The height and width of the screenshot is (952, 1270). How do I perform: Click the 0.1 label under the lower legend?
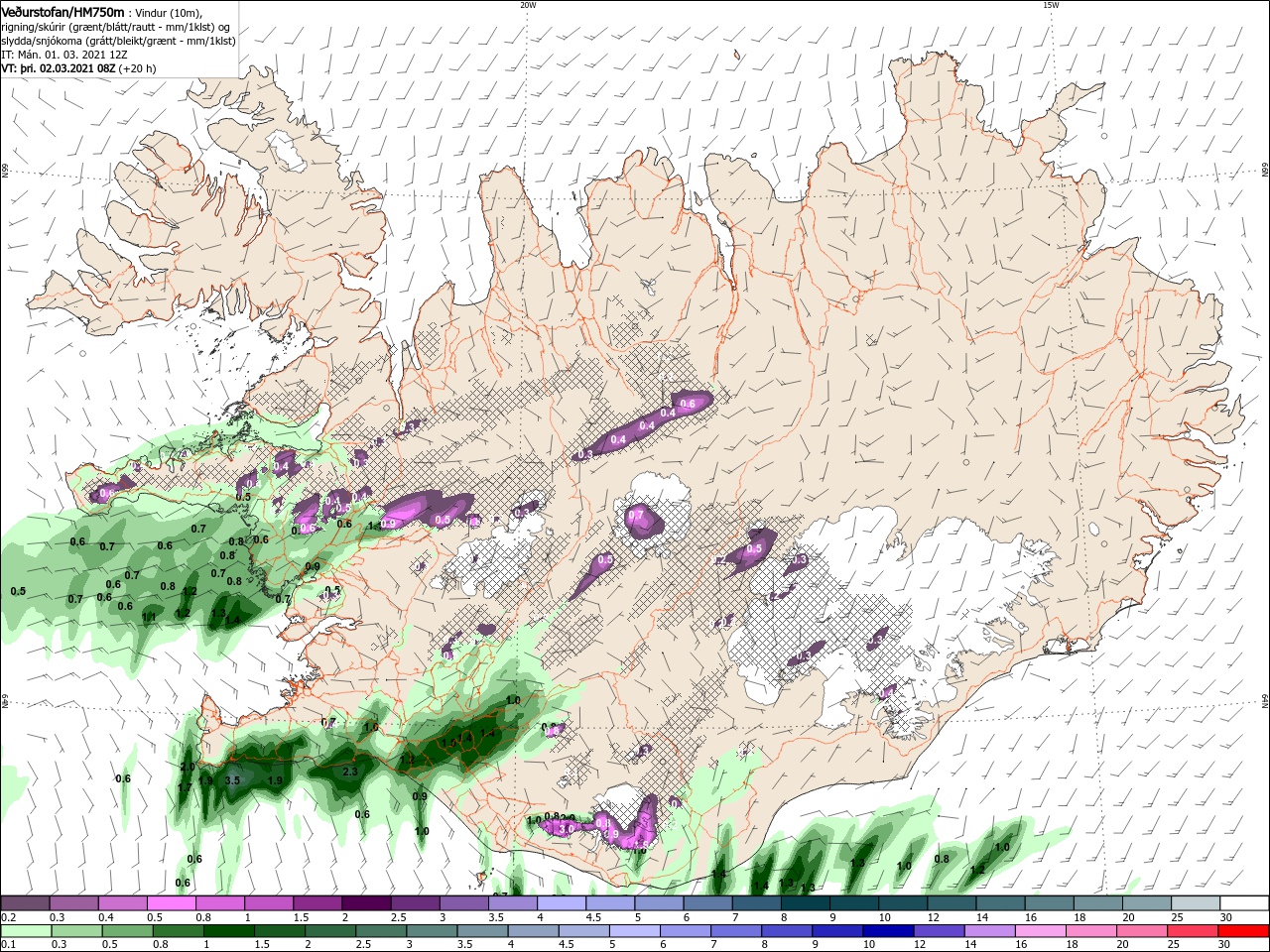pyautogui.click(x=7, y=945)
